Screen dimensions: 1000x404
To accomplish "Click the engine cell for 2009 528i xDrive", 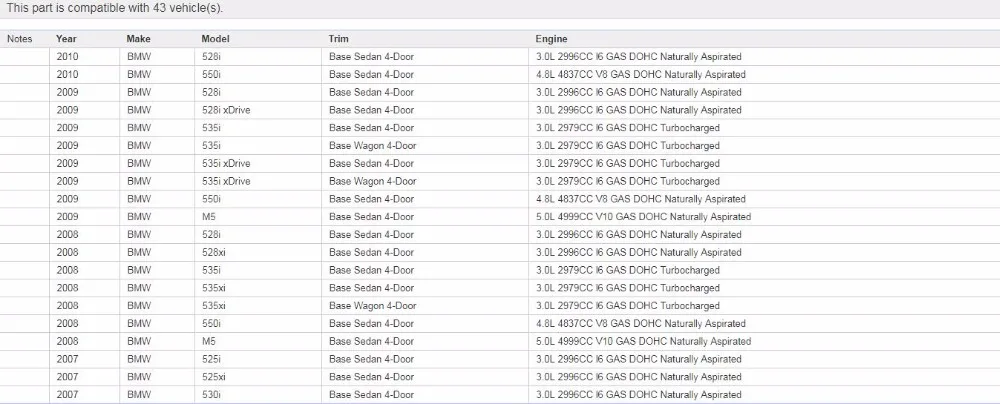I will (x=638, y=110).
